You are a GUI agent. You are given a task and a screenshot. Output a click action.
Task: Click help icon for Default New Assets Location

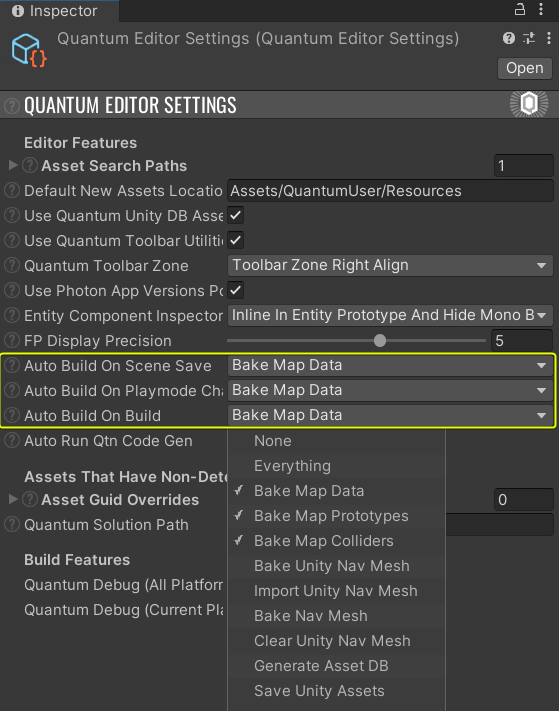tap(12, 190)
